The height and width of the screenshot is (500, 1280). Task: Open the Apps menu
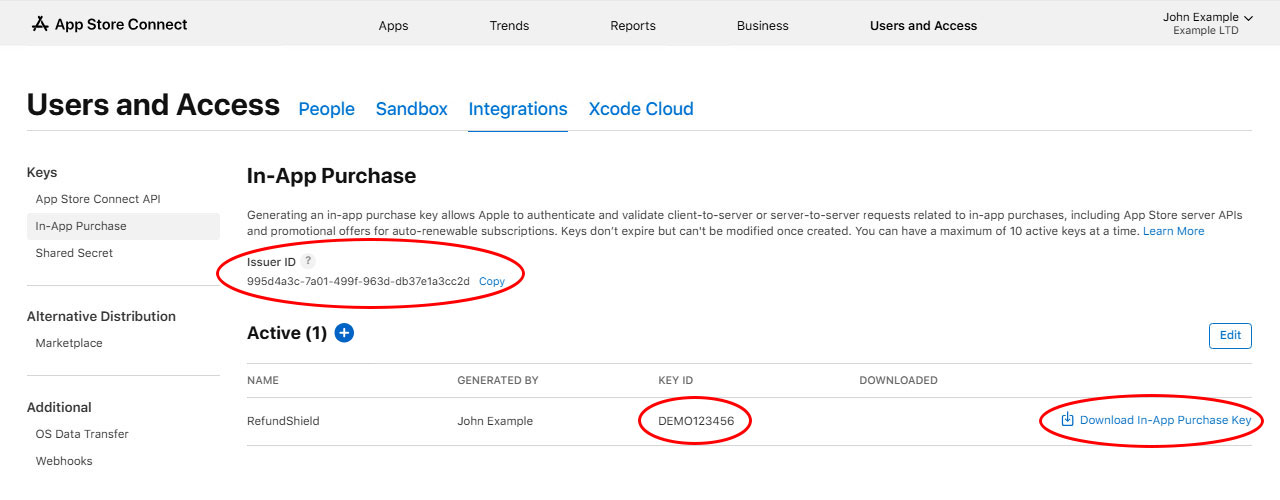click(x=394, y=26)
